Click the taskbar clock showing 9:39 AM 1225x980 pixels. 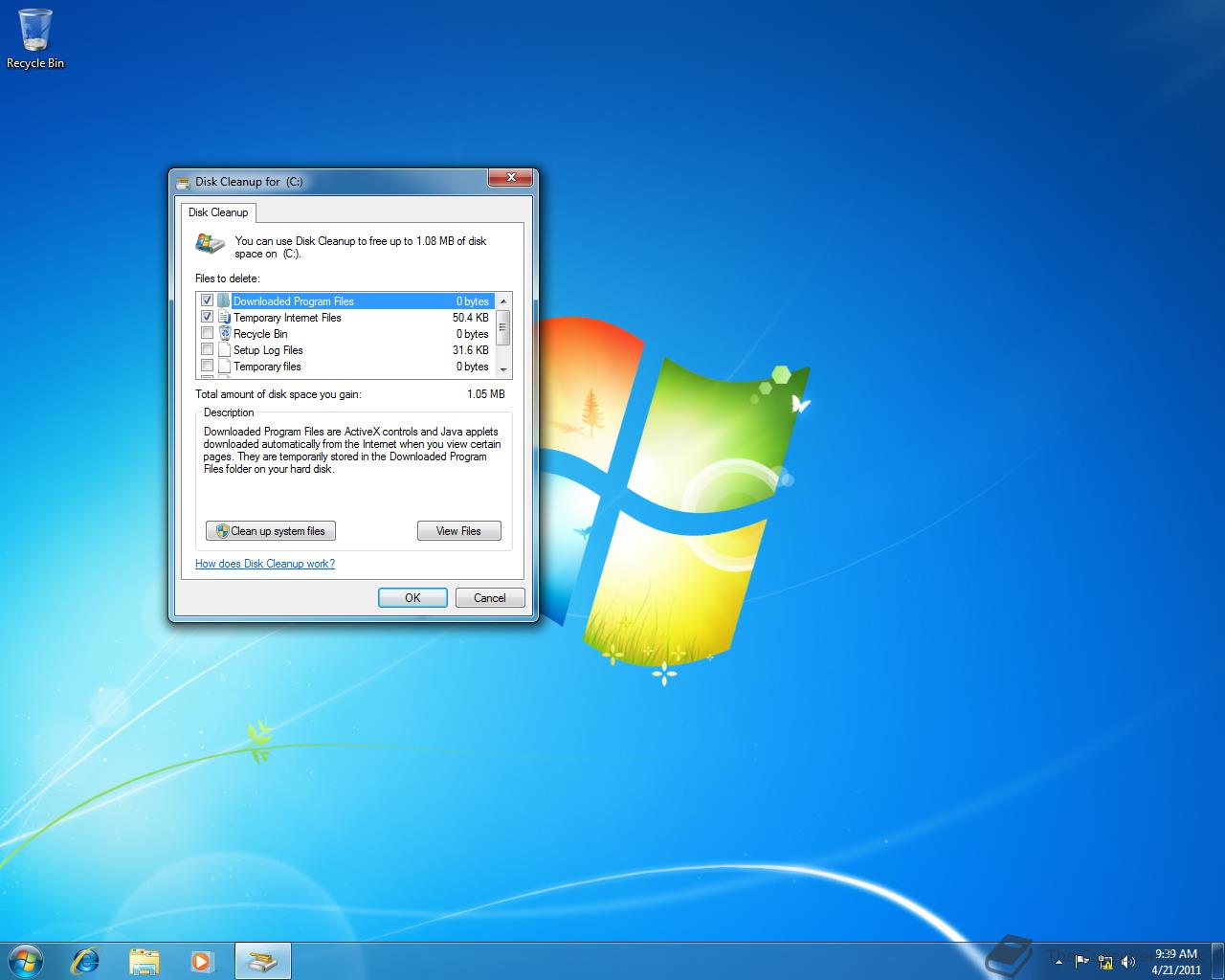pos(1176,961)
